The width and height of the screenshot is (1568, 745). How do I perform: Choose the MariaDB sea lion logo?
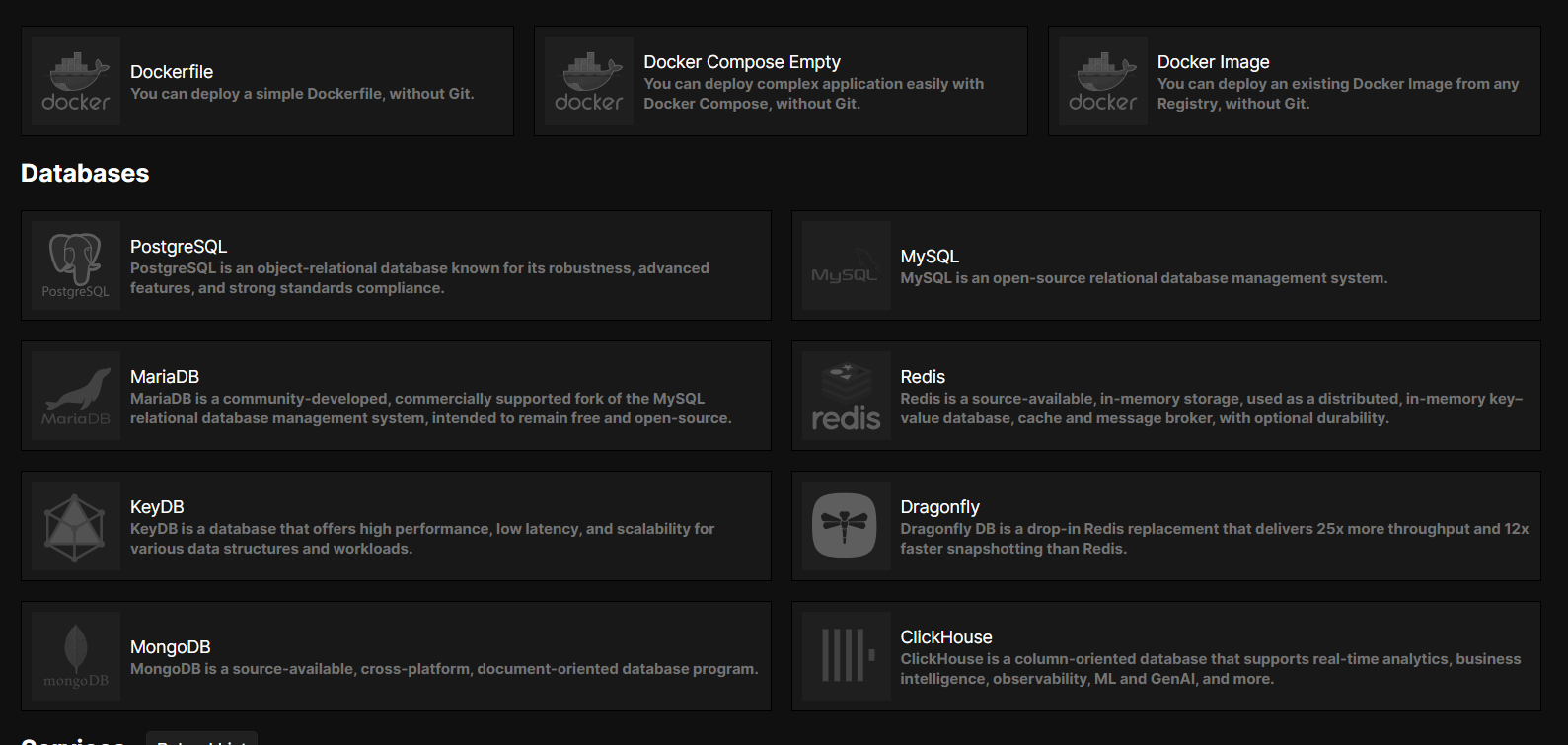(76, 396)
